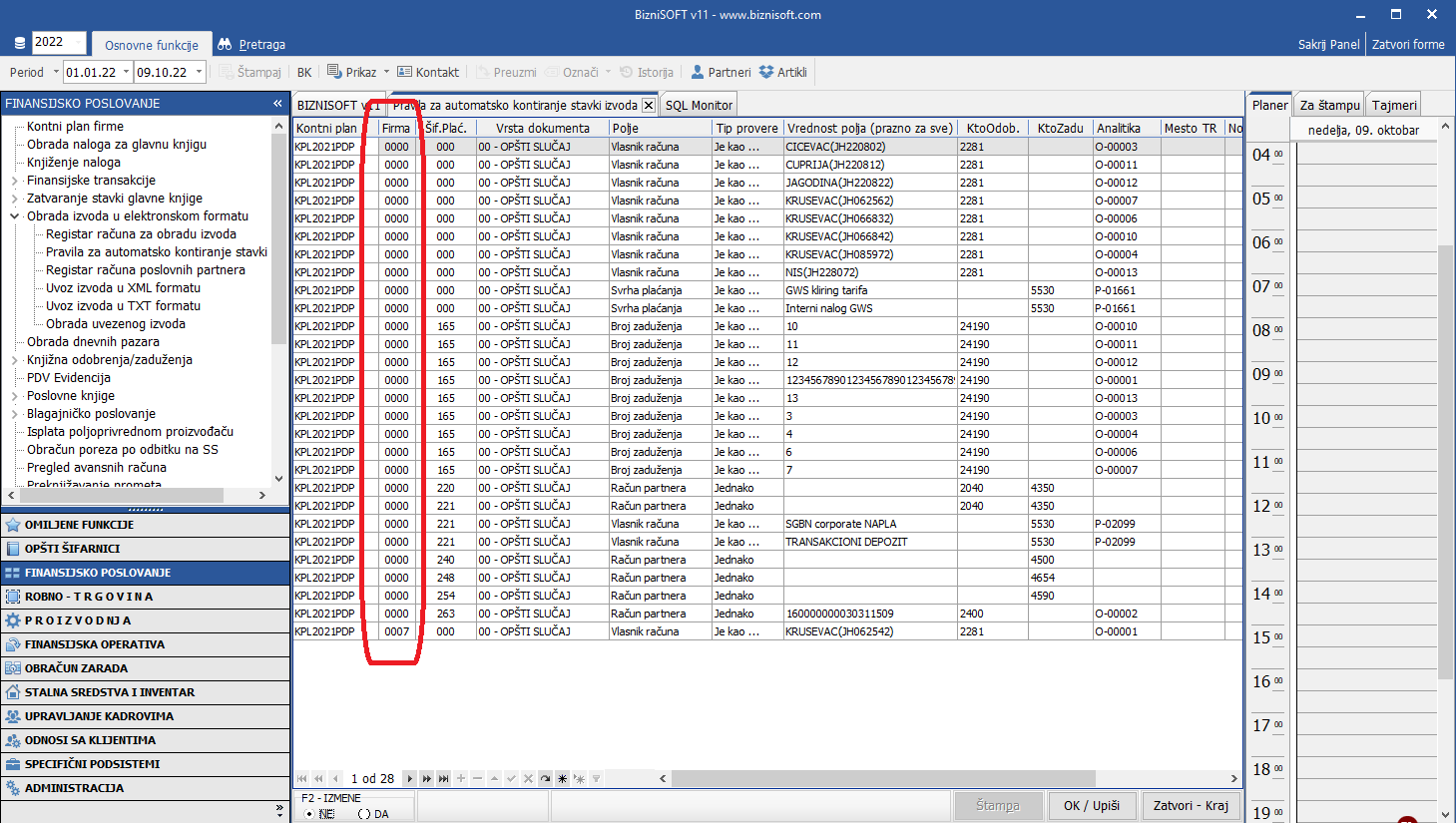Open Artikli from the toolbar

tap(782, 72)
